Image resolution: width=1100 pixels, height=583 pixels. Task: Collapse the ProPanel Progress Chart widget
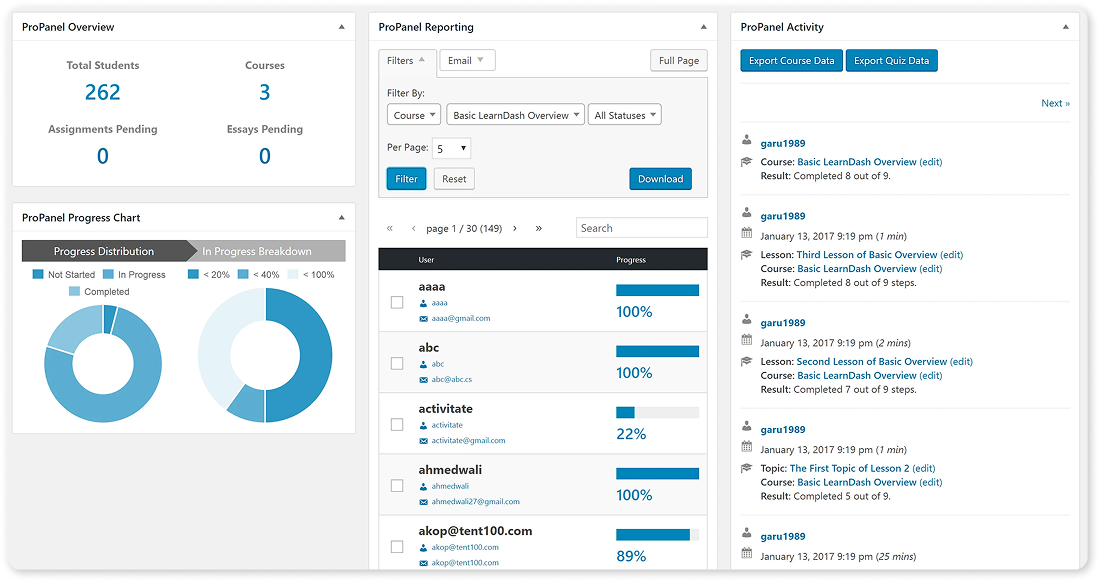tap(342, 217)
